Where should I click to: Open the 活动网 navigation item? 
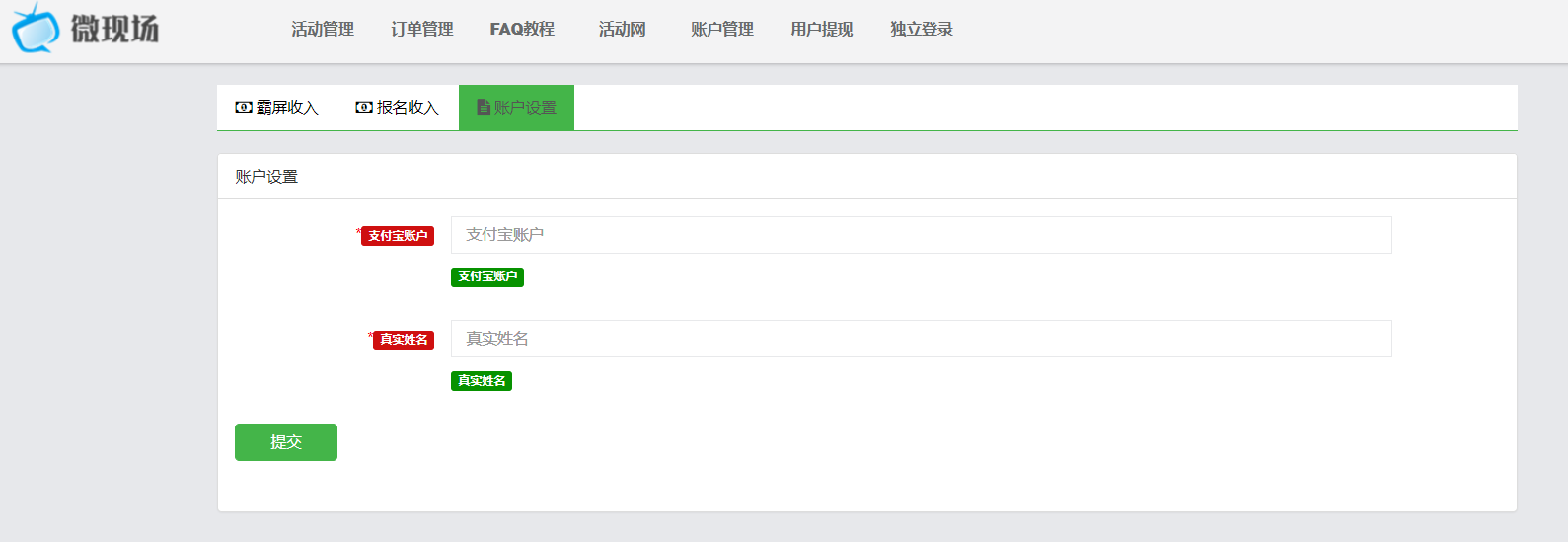click(x=622, y=30)
